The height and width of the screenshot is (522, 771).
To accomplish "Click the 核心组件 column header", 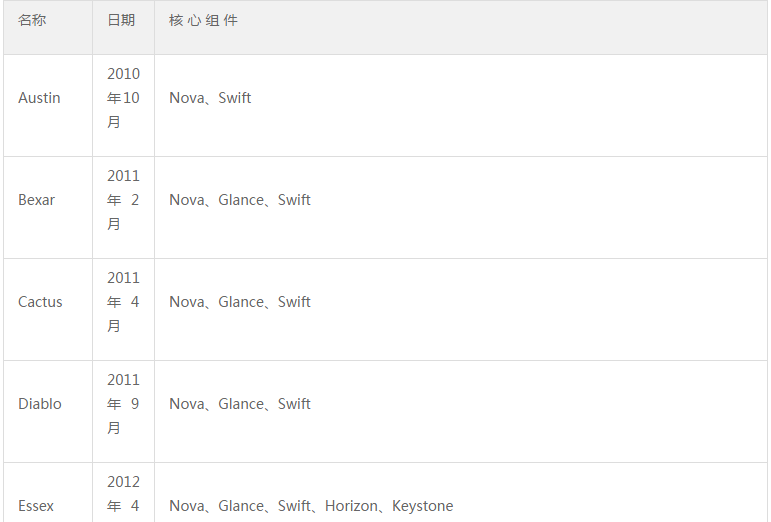I will (203, 20).
